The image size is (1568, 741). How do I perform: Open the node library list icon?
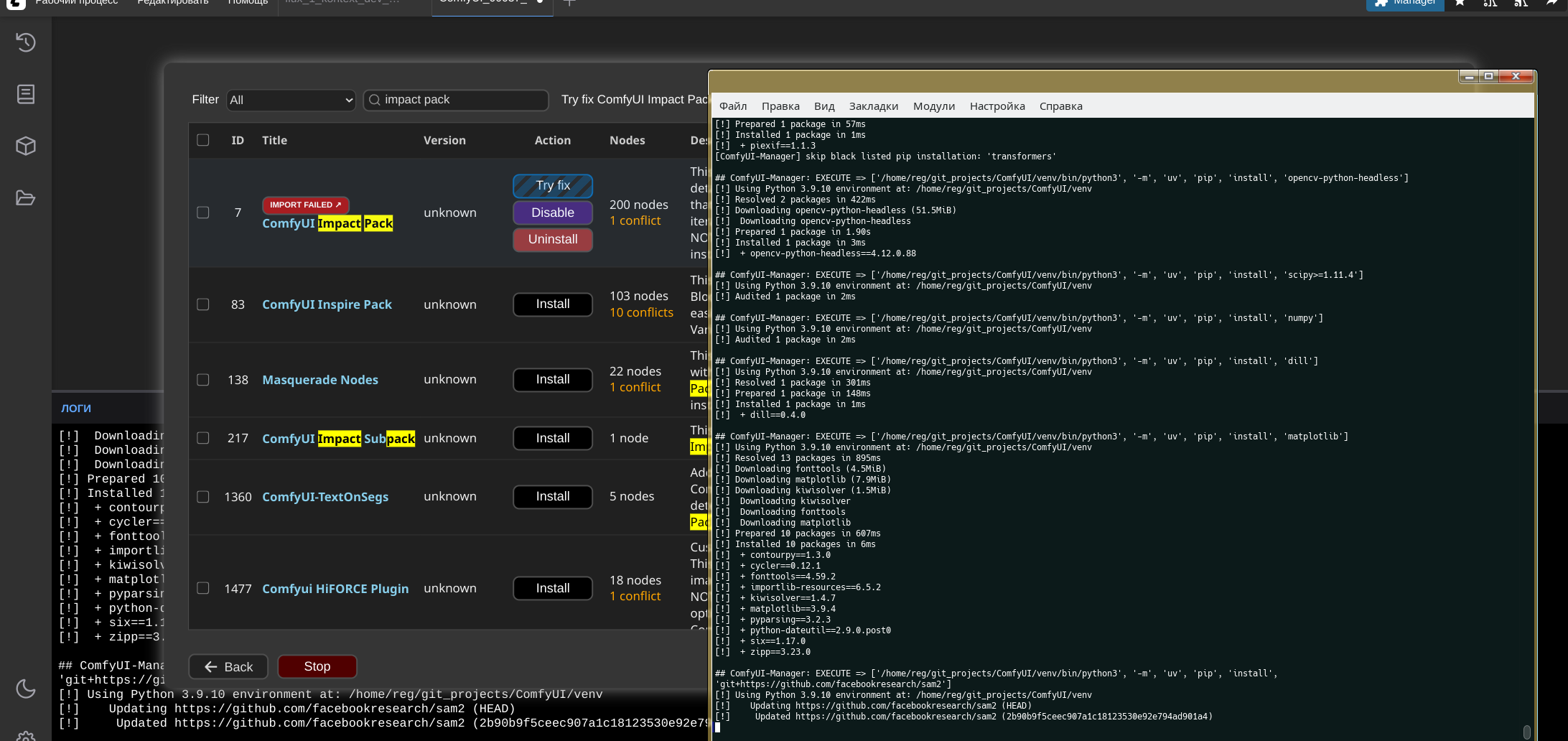(x=26, y=94)
